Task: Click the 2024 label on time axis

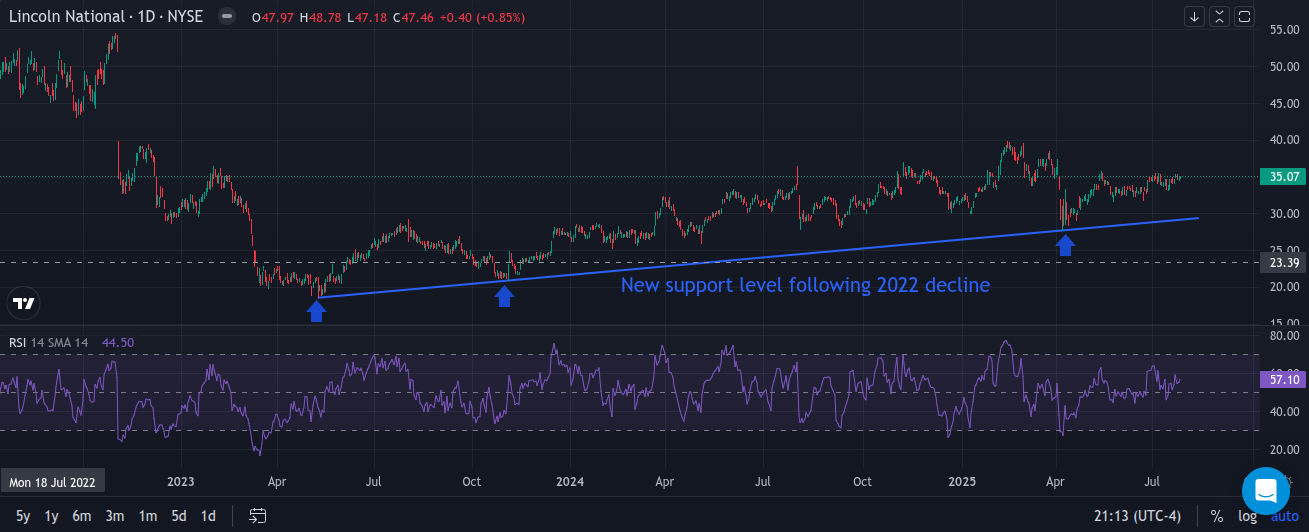Action: coord(568,481)
